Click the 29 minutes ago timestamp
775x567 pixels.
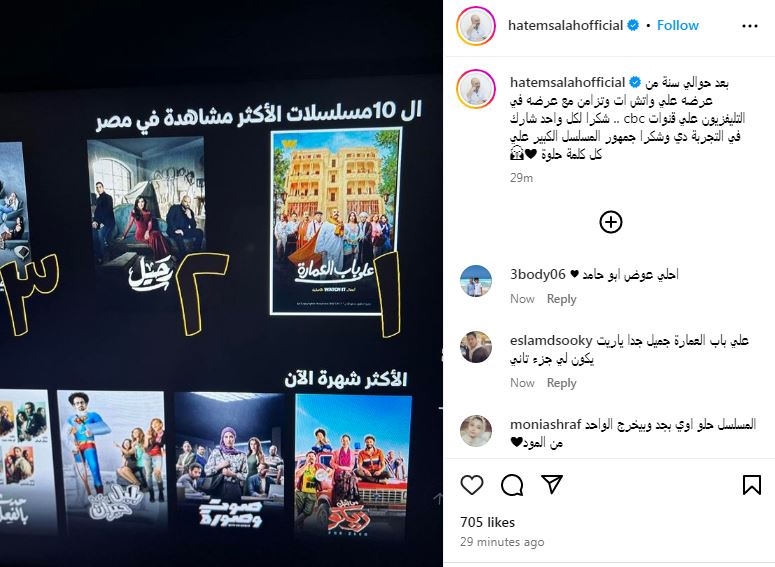point(502,542)
